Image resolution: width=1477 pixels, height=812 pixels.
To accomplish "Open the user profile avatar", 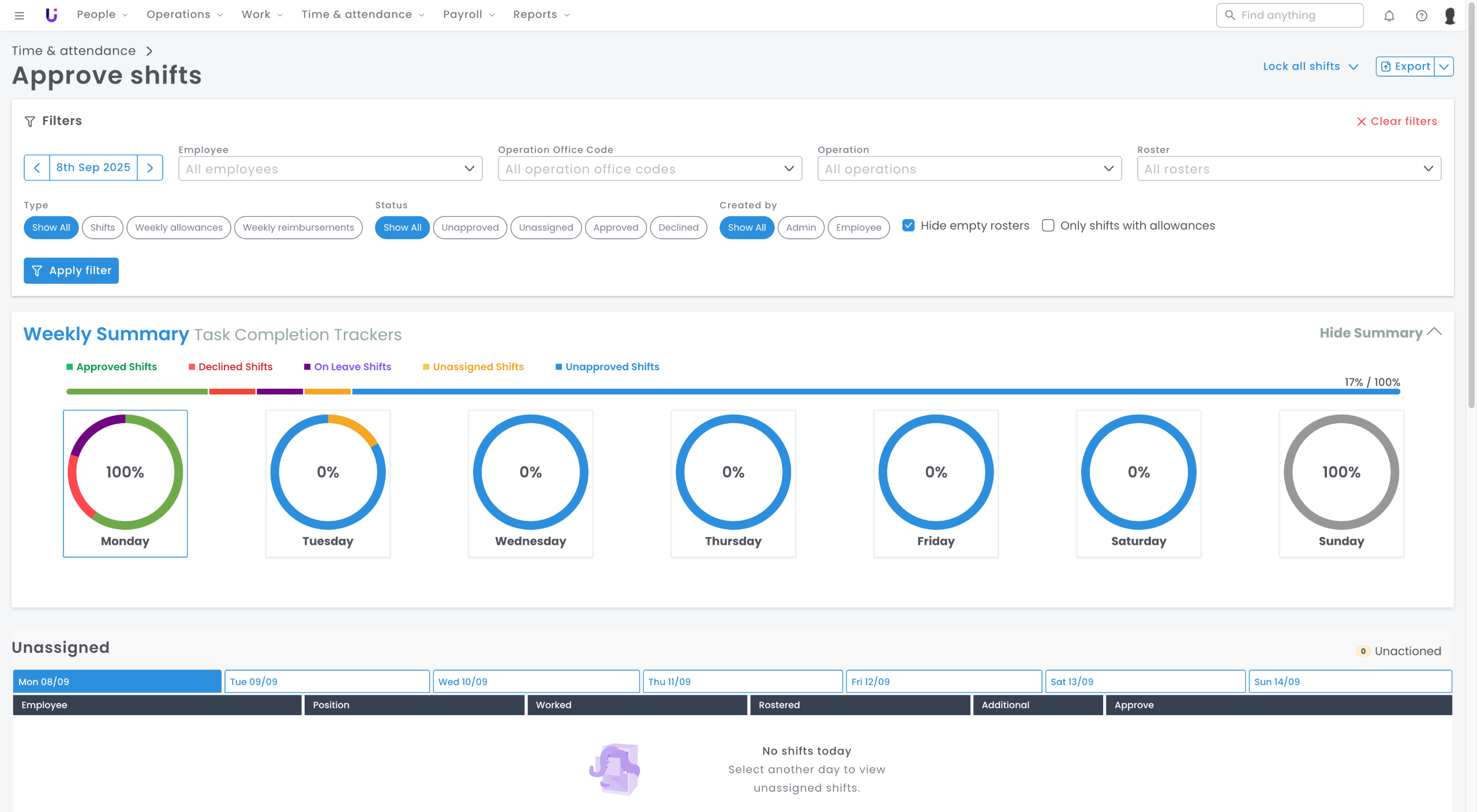I will tap(1450, 16).
